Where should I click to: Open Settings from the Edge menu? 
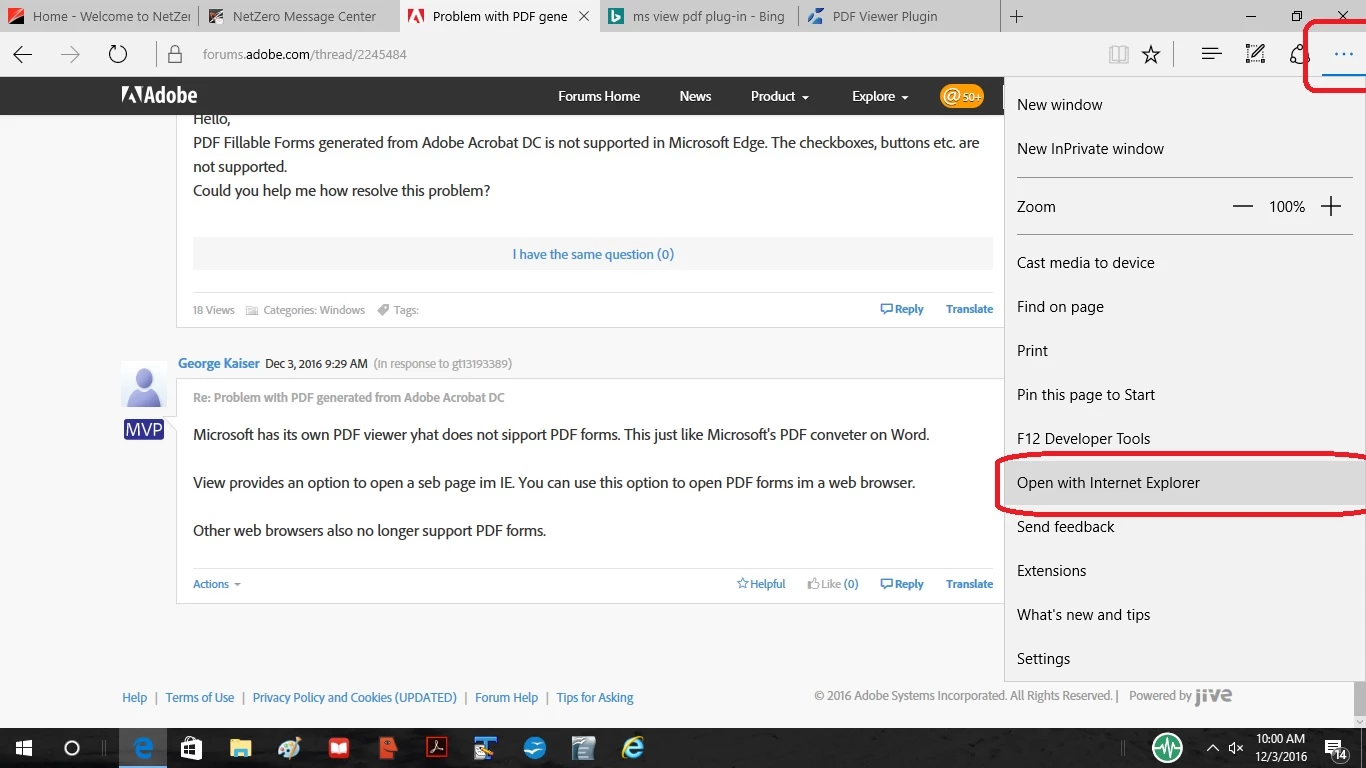1184,659
